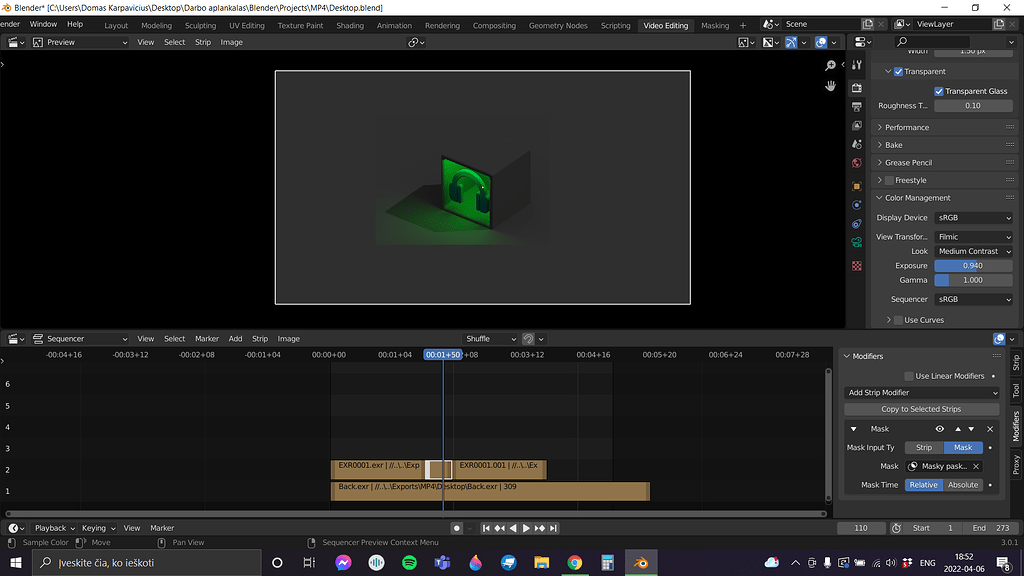Uncheck the Transparent checkbox
The image size is (1024, 576).
pyautogui.click(x=899, y=72)
